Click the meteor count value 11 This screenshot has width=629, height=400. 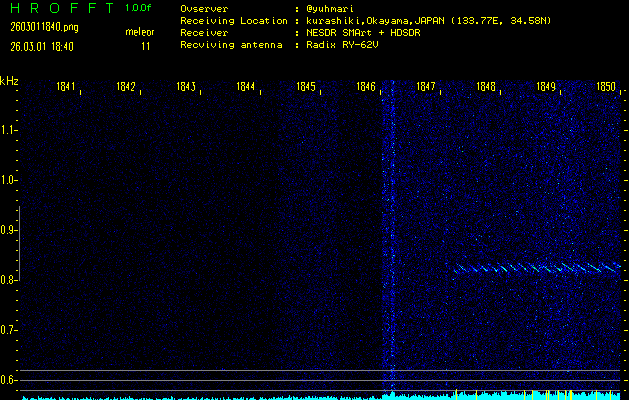146,46
